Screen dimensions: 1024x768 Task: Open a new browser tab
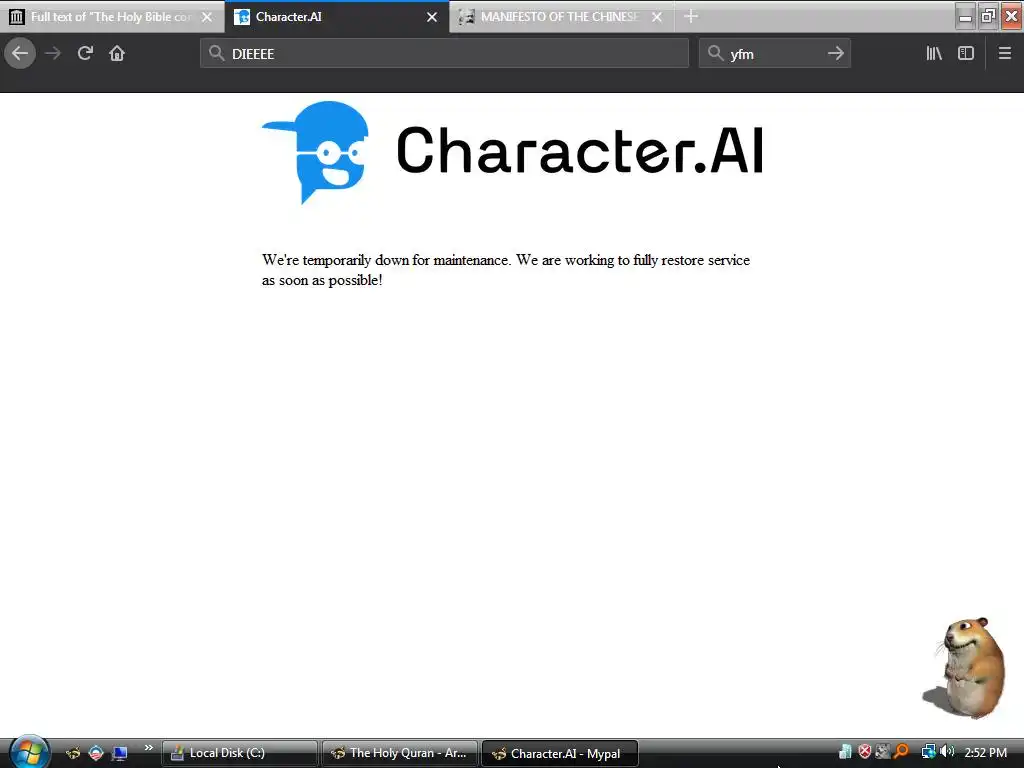click(x=691, y=16)
